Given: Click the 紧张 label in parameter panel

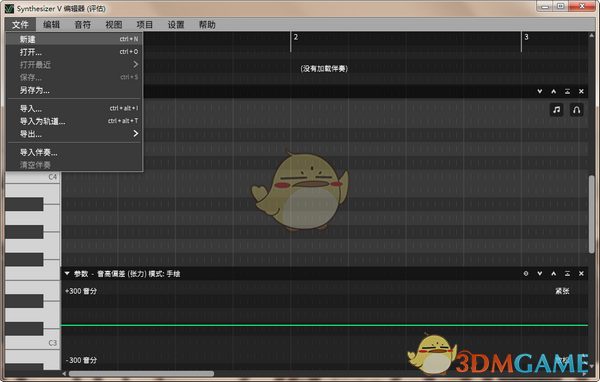Looking at the screenshot, I should pyautogui.click(x=562, y=291).
